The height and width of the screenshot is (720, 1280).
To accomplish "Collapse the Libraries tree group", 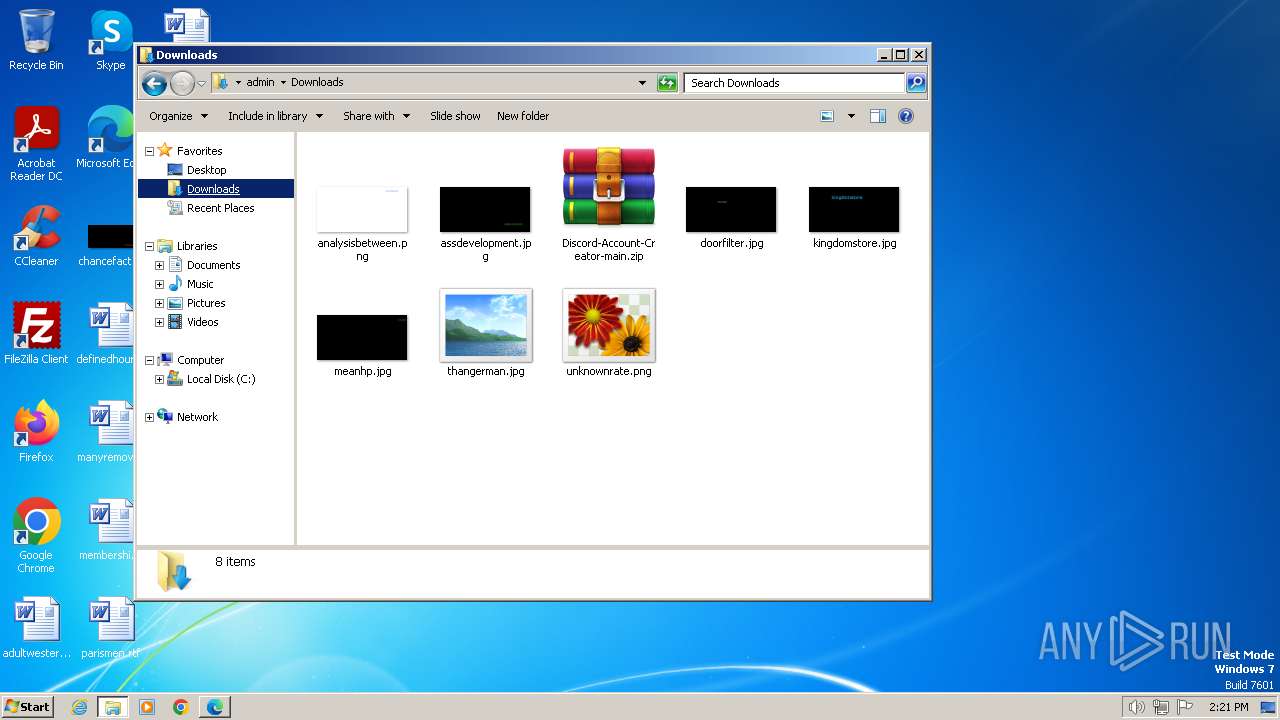I will tap(149, 246).
